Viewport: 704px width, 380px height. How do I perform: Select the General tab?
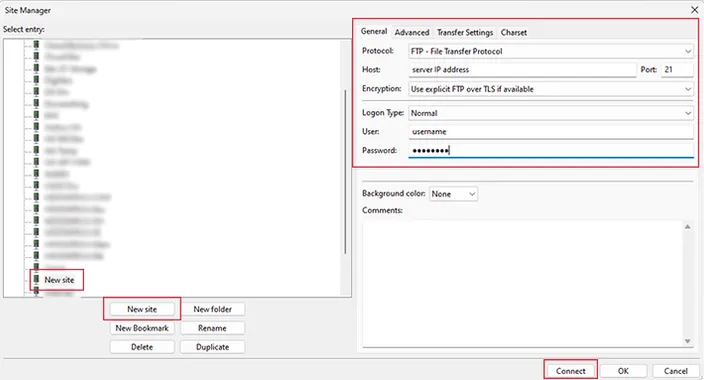[374, 31]
